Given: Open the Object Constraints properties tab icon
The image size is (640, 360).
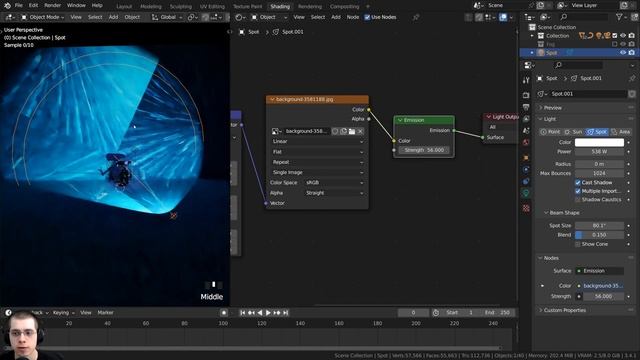Looking at the screenshot, I should coord(526,181).
